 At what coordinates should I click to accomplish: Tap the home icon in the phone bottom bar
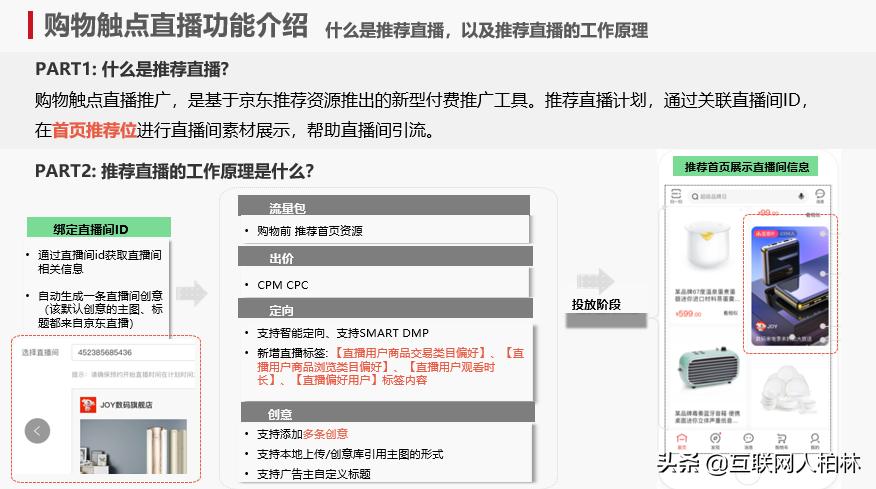[682, 439]
